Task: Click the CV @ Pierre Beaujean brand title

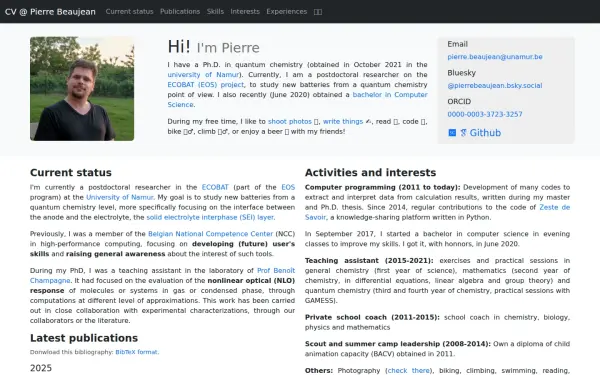Action: [x=50, y=12]
